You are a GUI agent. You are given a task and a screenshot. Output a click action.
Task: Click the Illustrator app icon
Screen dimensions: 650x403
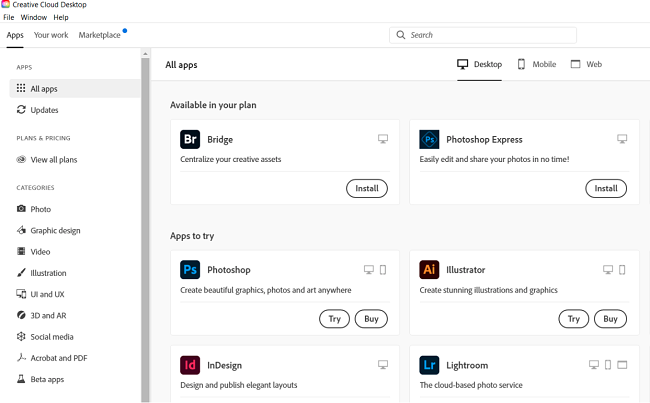[429, 269]
